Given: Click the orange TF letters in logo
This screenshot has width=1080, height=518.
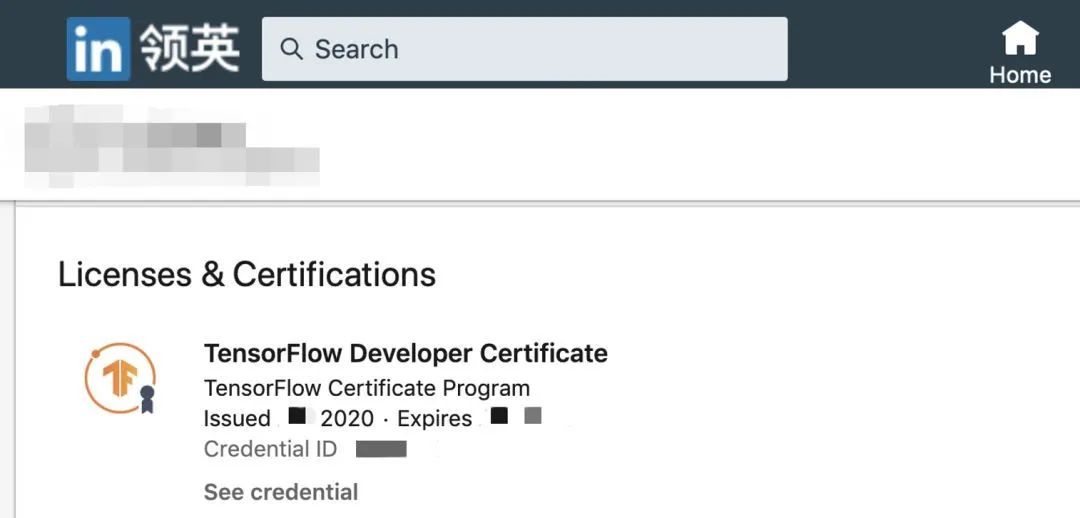Looking at the screenshot, I should 120,378.
